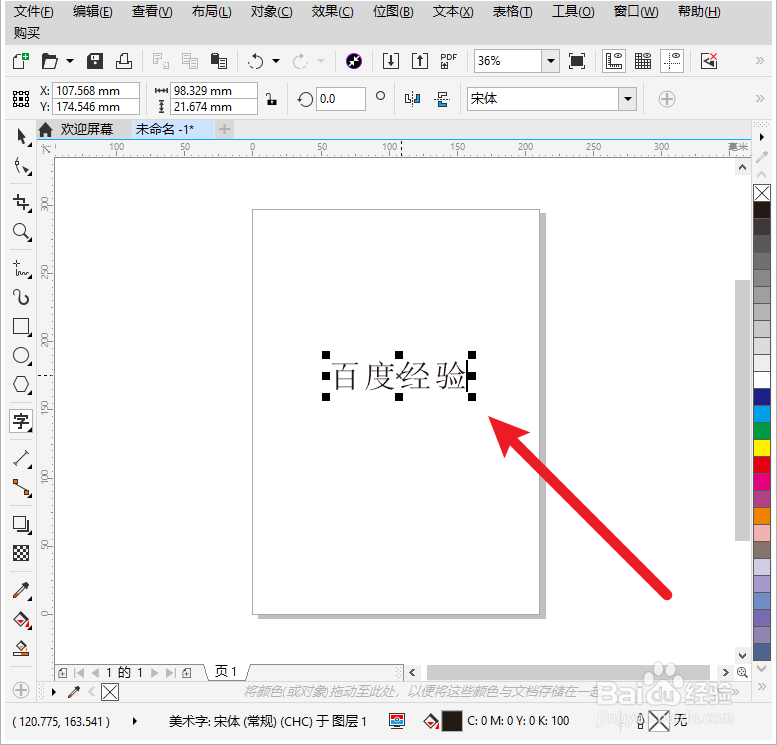Open the zoom level 36% dropdown

[x=551, y=61]
